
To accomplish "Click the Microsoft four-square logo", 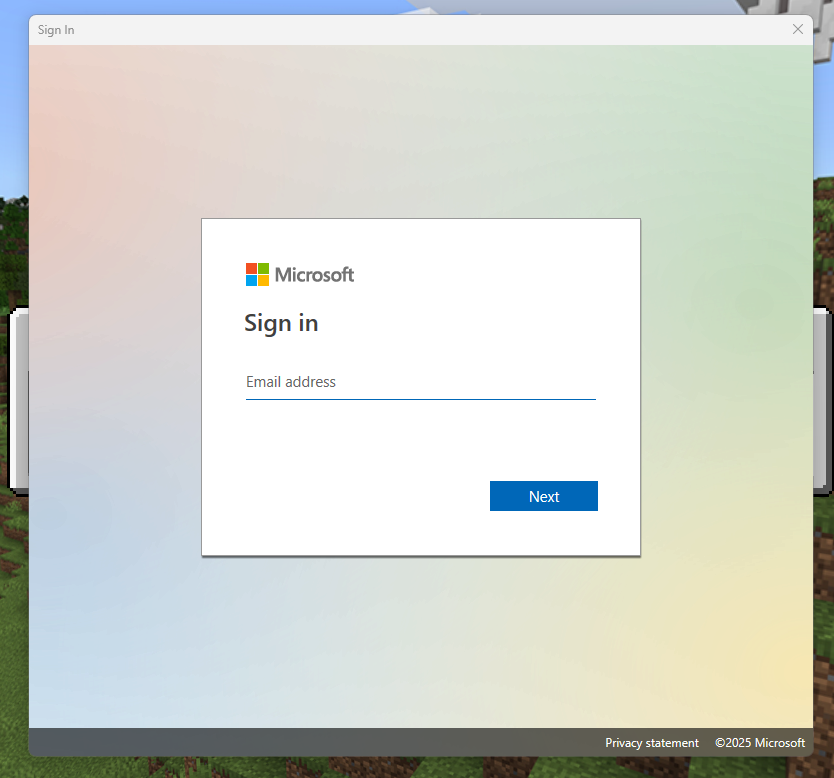I will coord(257,275).
